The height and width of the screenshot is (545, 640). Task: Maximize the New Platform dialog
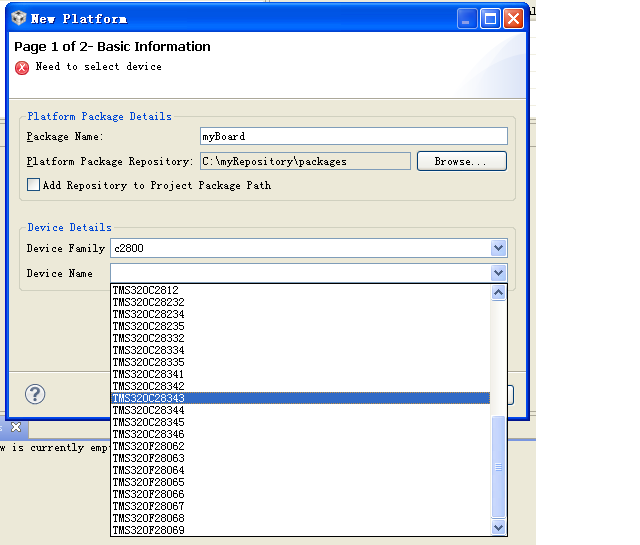click(x=490, y=19)
